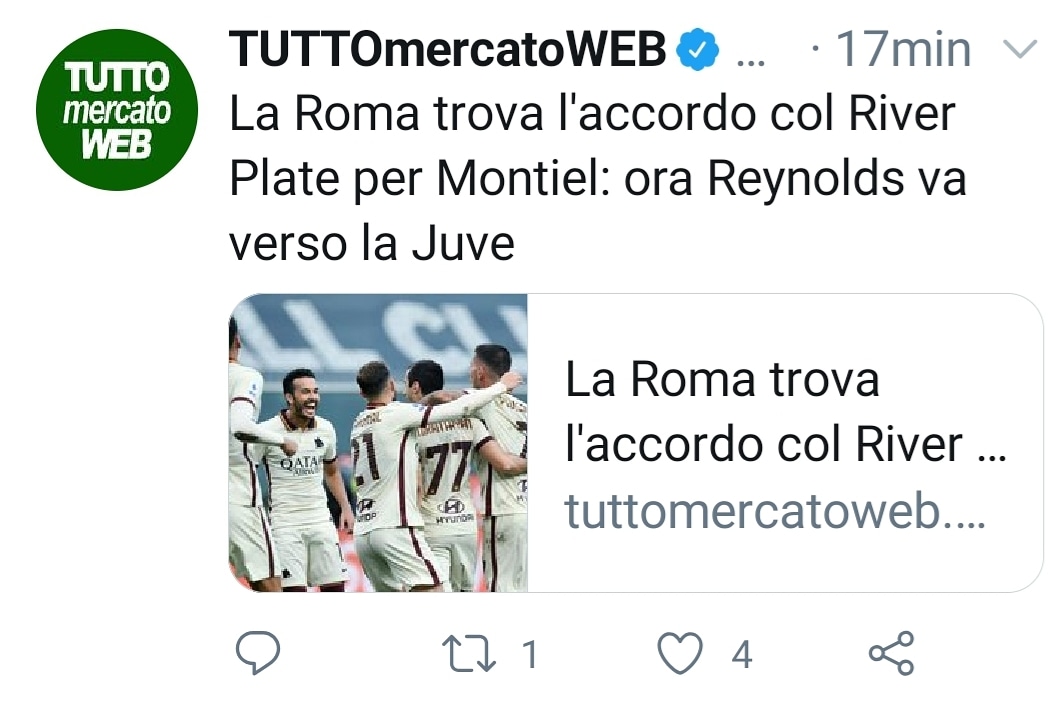Click the blue verified badge
This screenshot has width=1052, height=704.
click(698, 49)
